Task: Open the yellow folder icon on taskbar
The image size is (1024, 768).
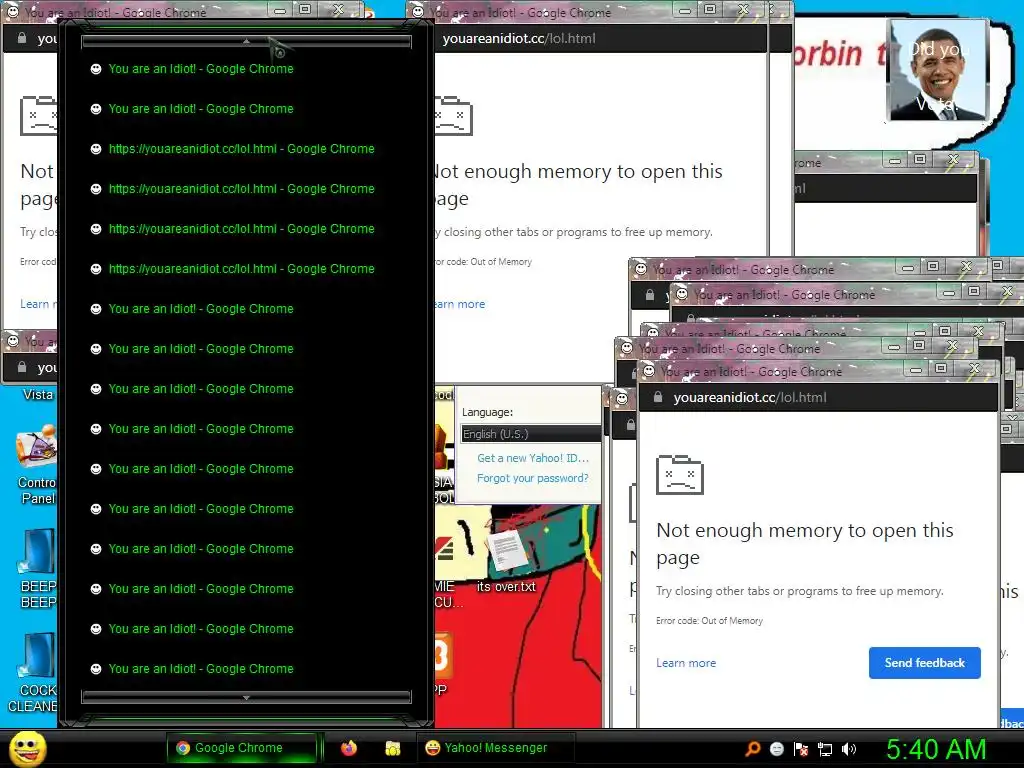Action: (392, 748)
